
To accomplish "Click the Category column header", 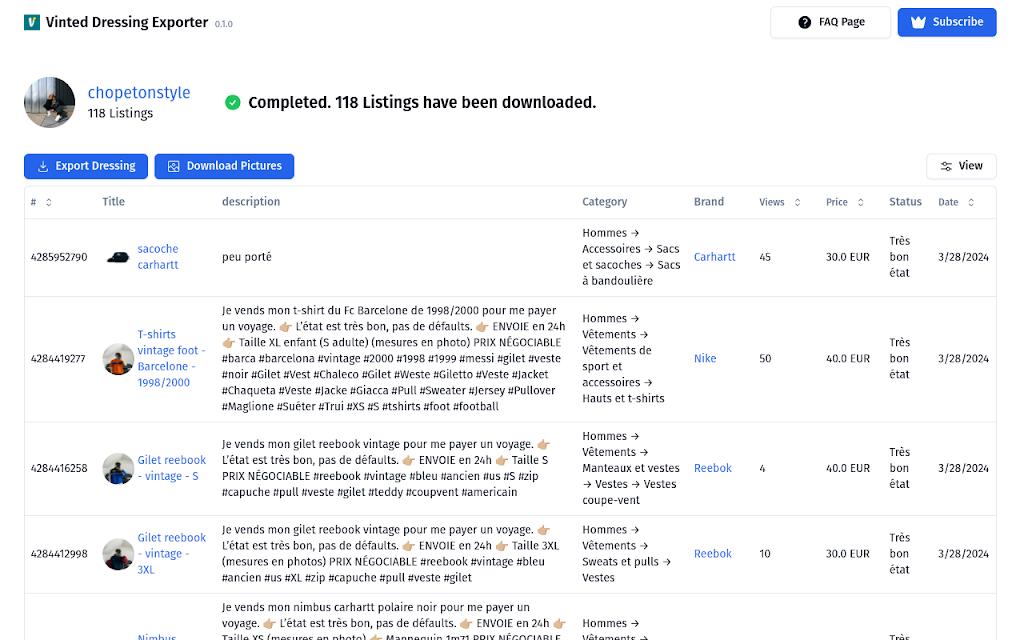I will (605, 202).
